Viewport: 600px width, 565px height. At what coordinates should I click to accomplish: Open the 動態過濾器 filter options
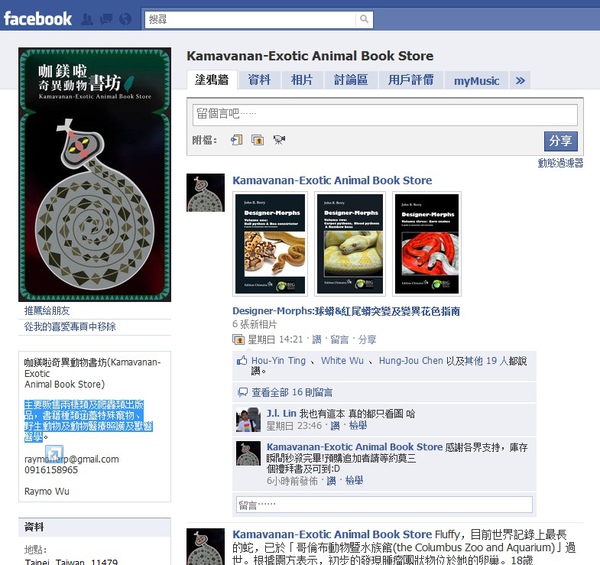(561, 163)
